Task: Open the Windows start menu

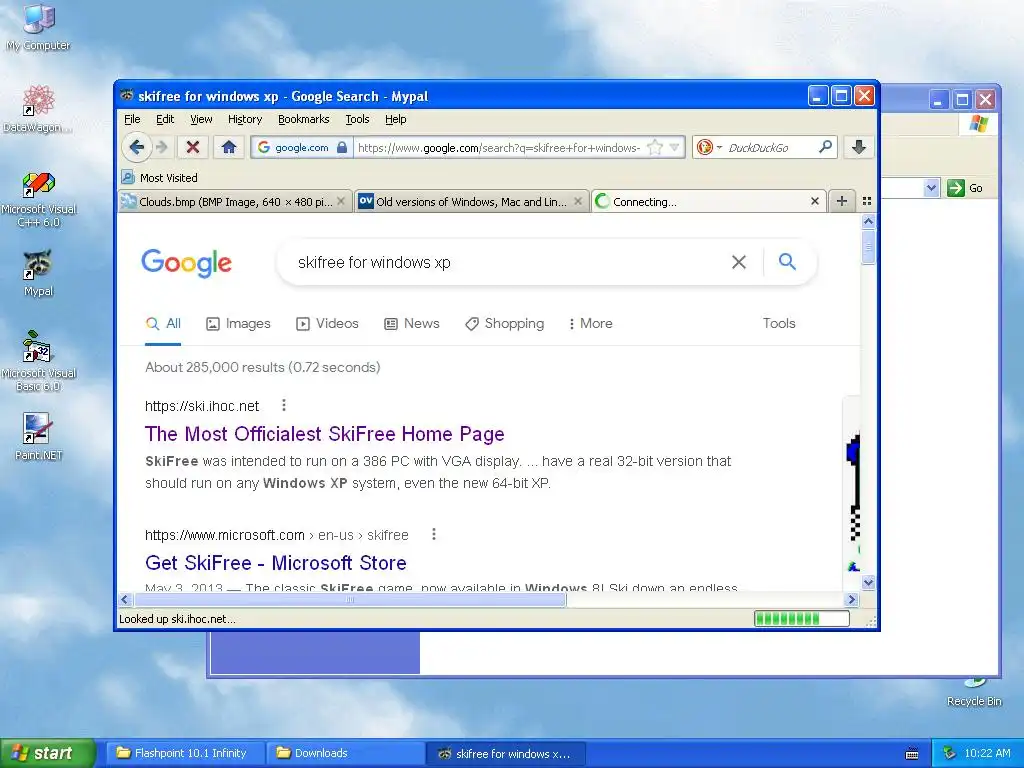Action: click(x=48, y=753)
